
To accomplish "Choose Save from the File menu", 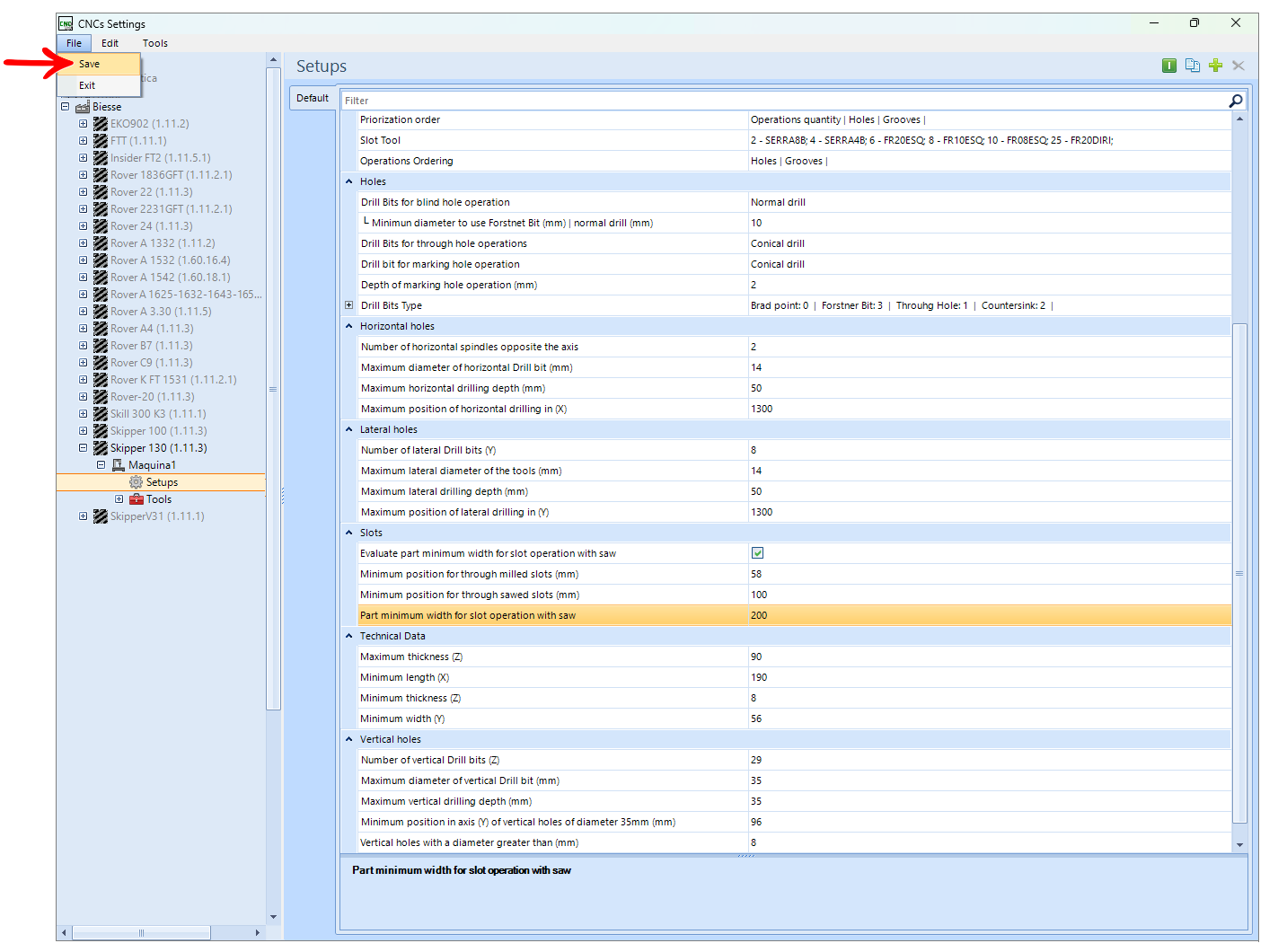I will point(99,64).
